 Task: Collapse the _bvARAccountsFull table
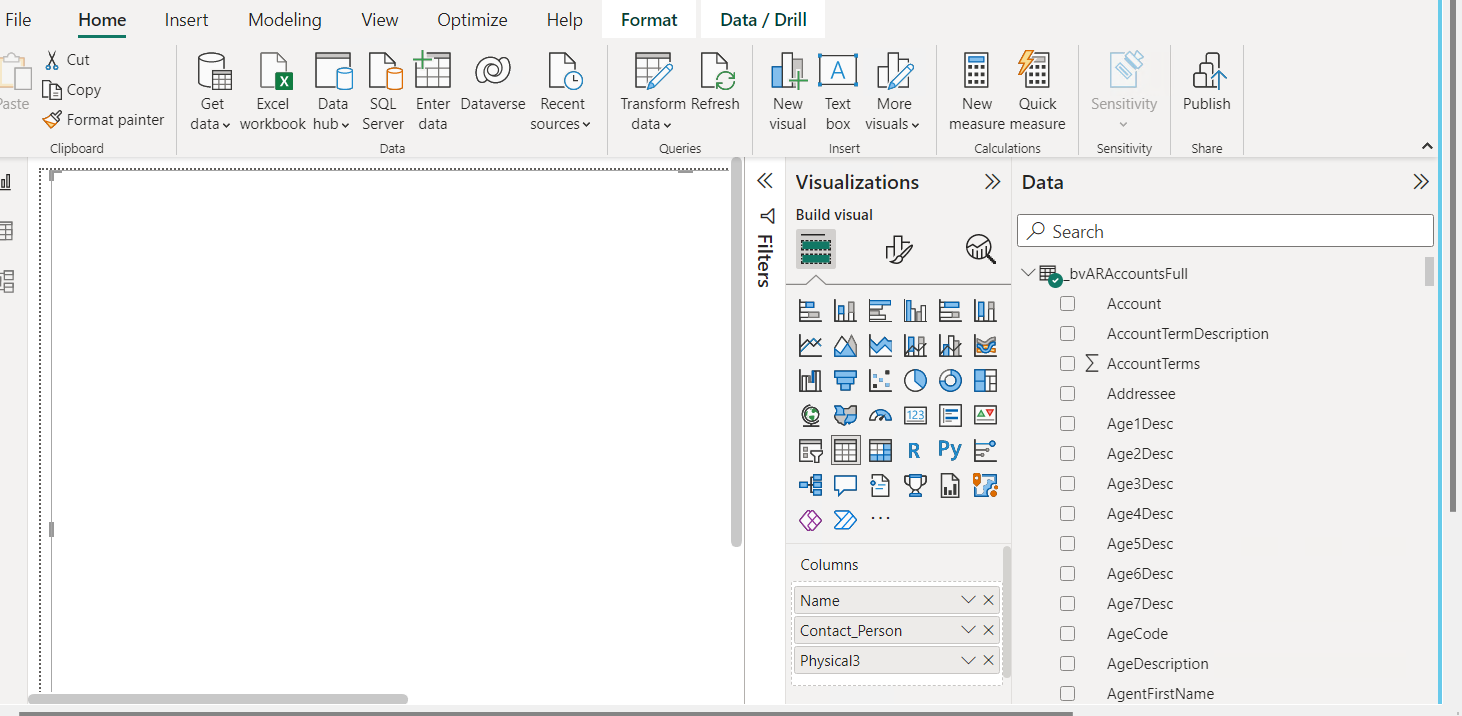pyautogui.click(x=1028, y=273)
